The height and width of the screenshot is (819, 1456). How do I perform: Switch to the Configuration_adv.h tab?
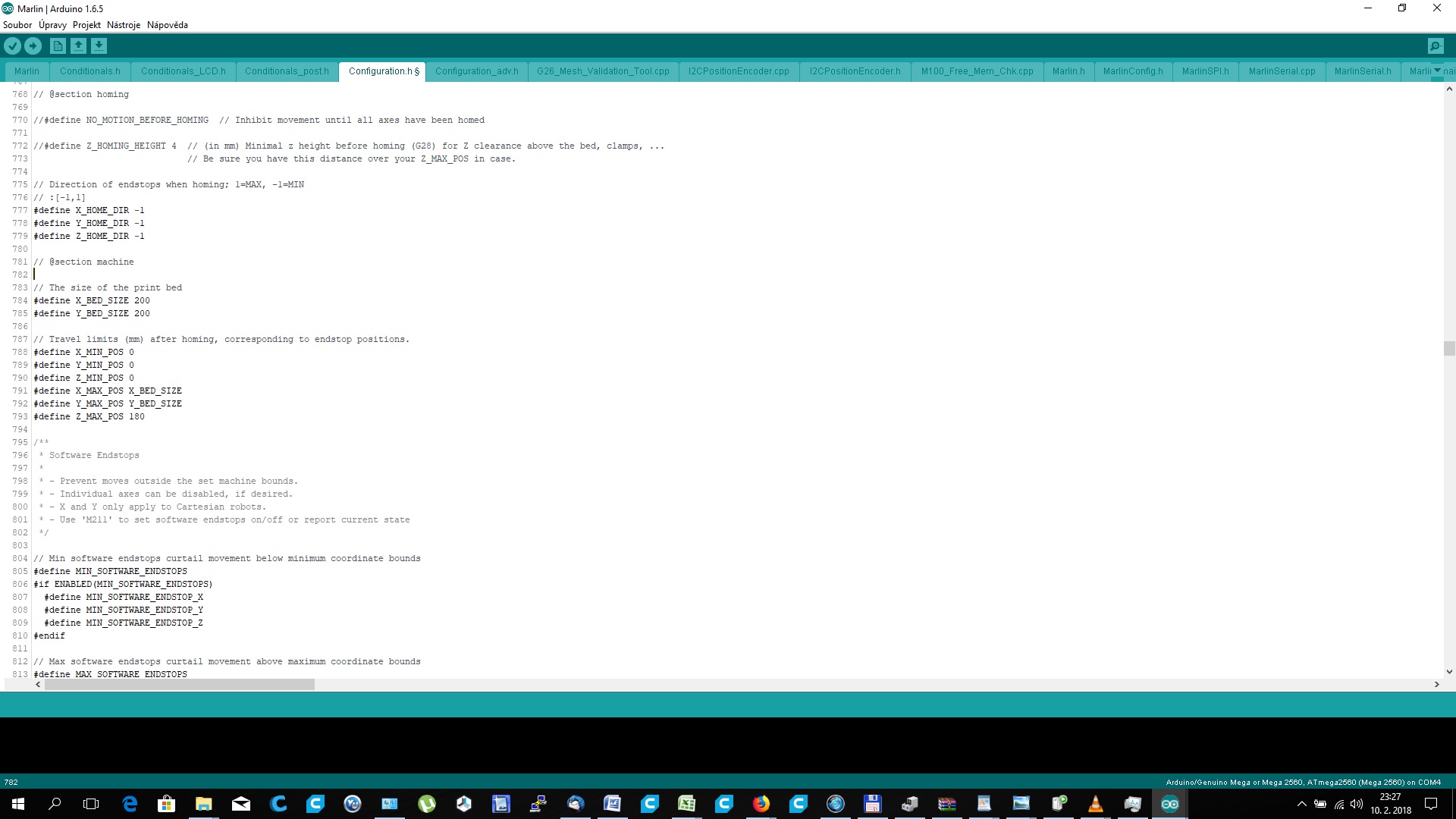[x=476, y=71]
